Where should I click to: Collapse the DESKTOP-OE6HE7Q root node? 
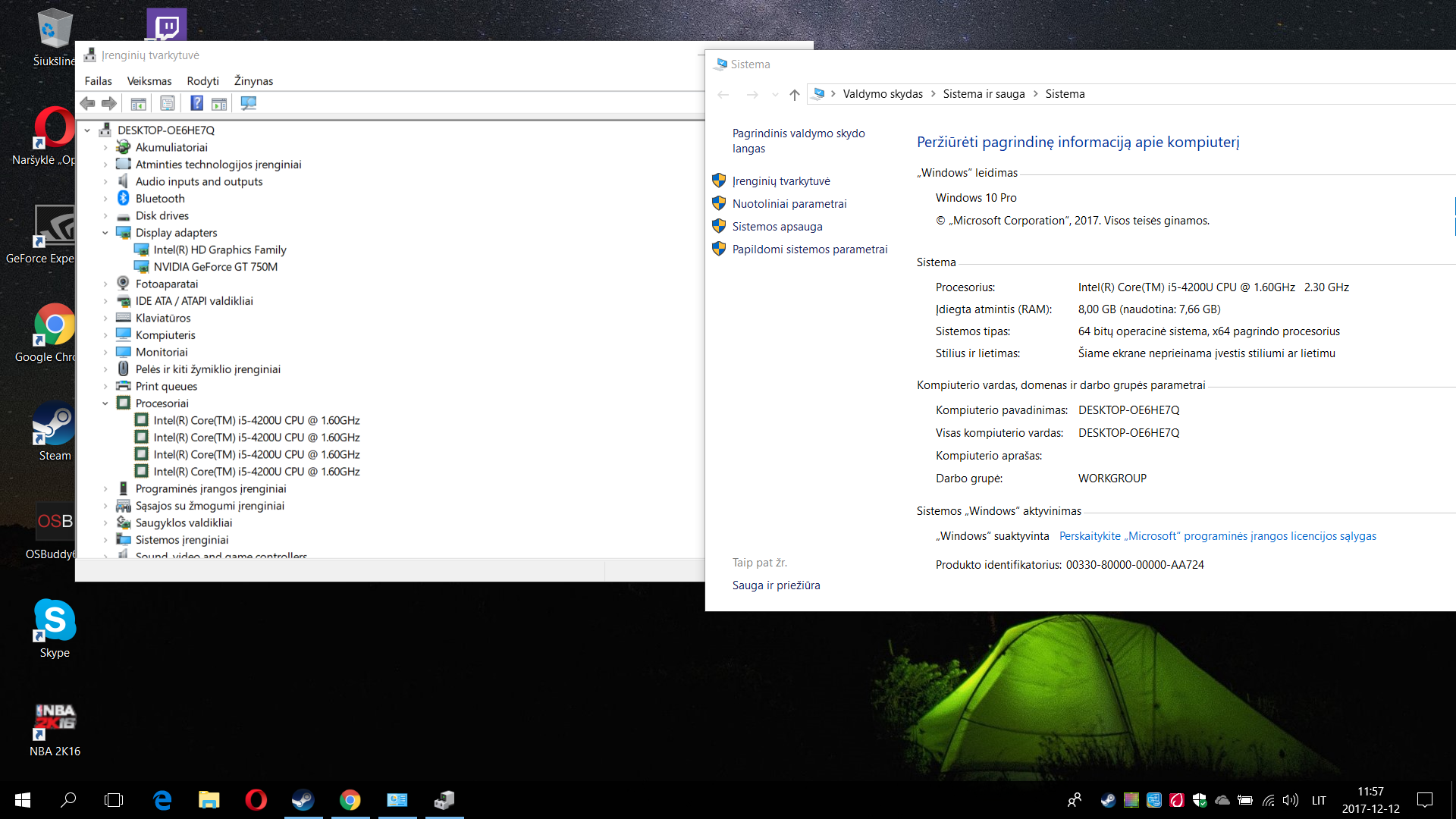point(87,130)
